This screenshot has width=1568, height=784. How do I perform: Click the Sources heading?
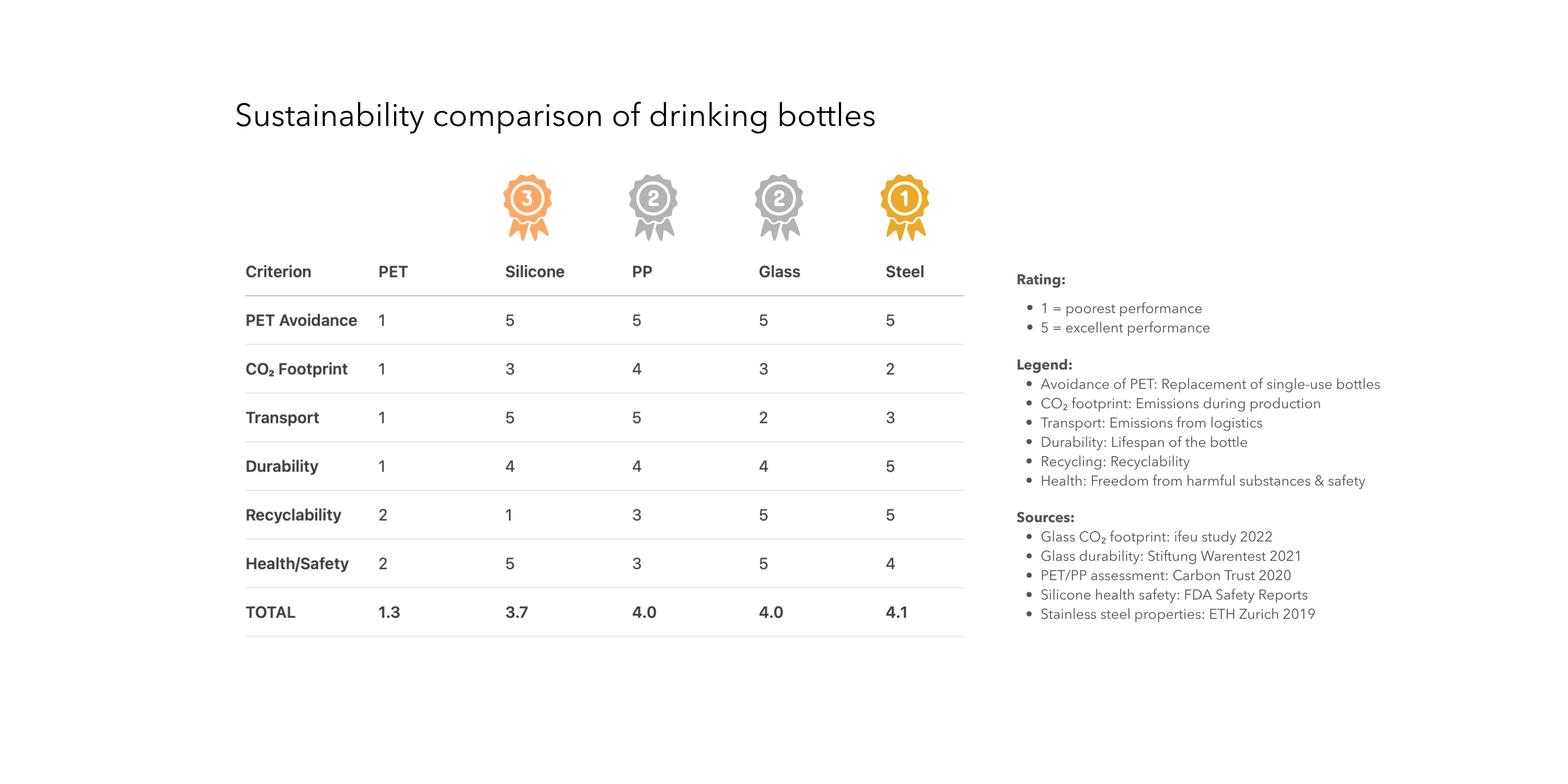tap(1045, 517)
